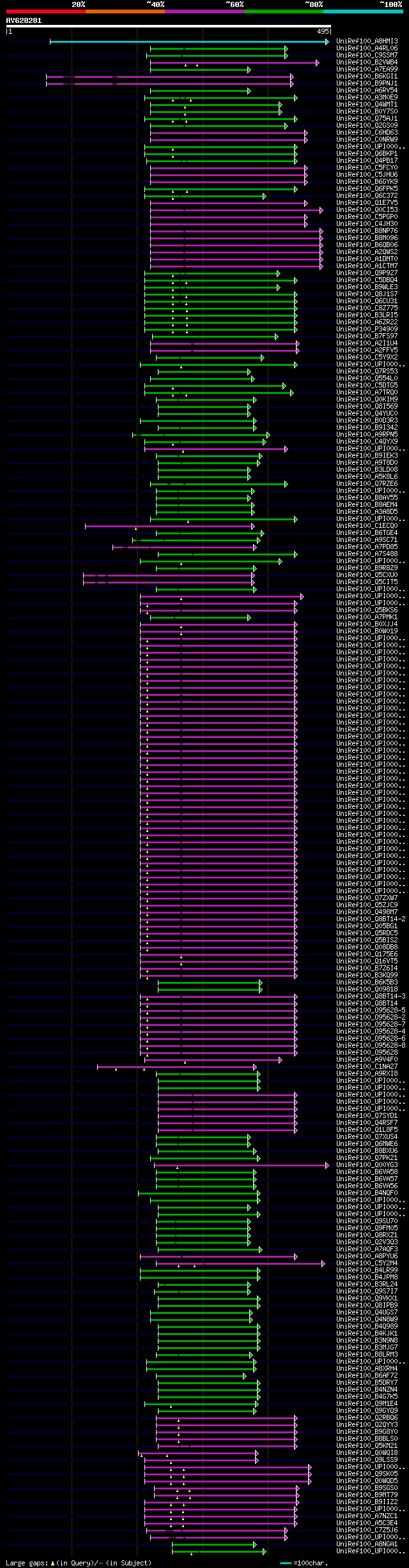Select the UniRef100_B8NP76 label
Image resolution: width=409 pixels, height=1568 pixels.
click(367, 231)
